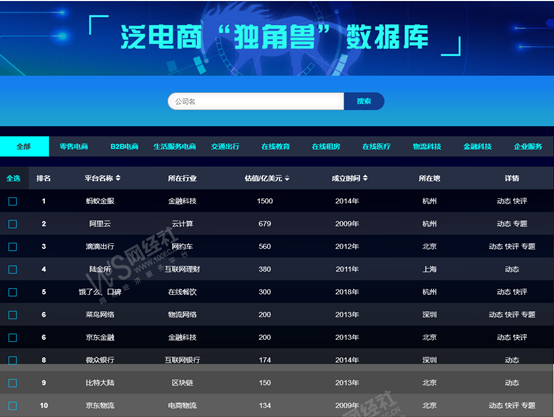Sort by 成立时间 using sort arrows

tap(365, 178)
